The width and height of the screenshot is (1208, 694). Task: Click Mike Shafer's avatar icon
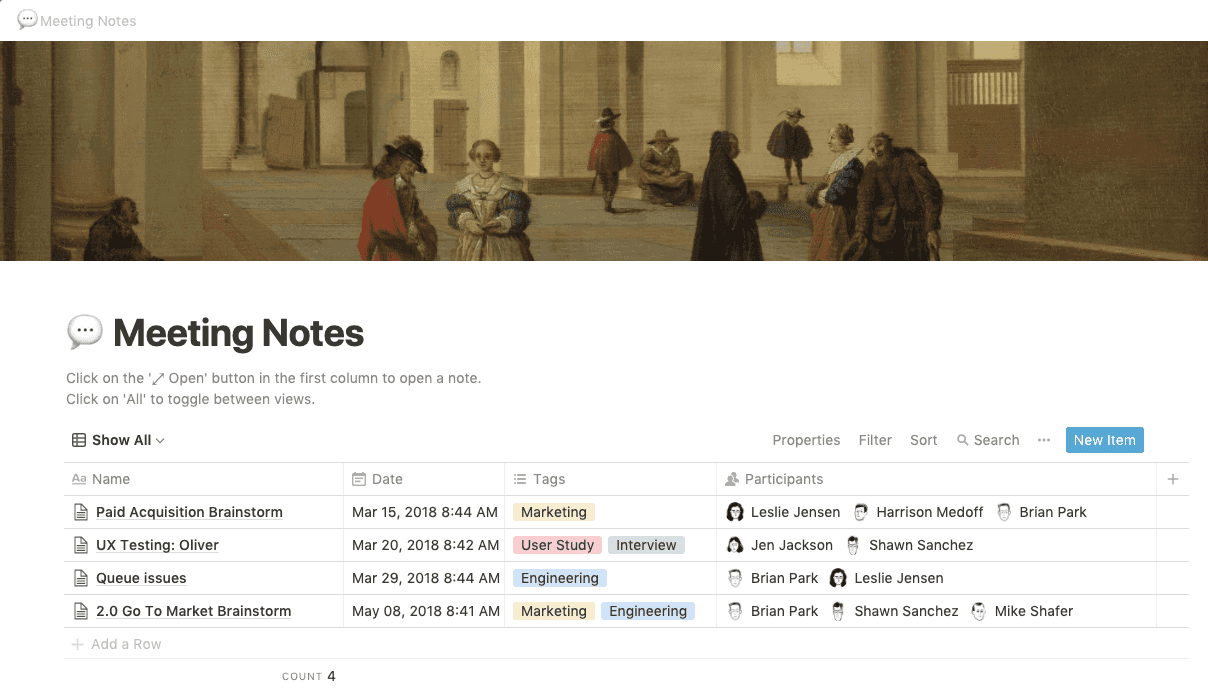point(979,611)
